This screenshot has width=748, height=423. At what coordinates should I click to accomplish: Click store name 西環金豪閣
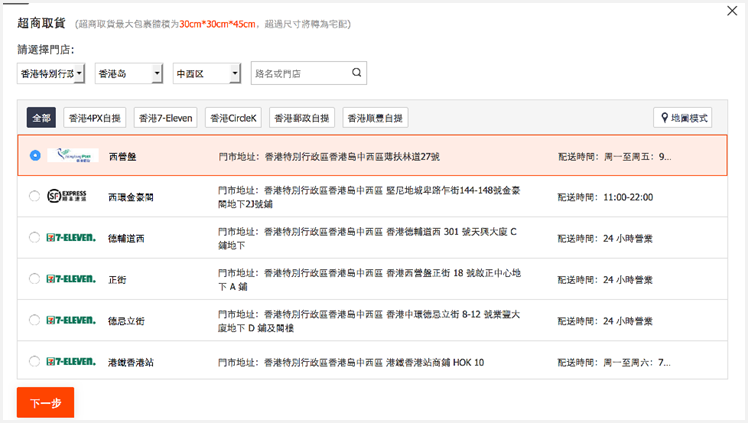click(131, 197)
